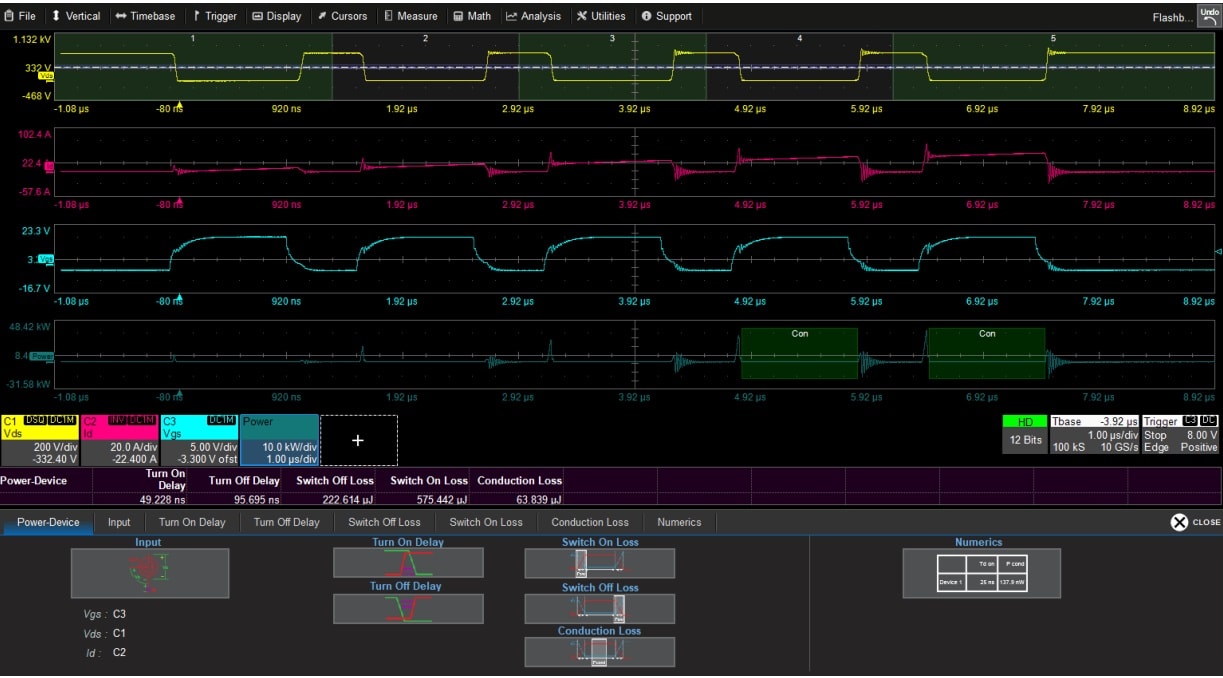The height and width of the screenshot is (678, 1223).
Task: Click the yellow Vds trace label tag
Action: tap(45, 75)
